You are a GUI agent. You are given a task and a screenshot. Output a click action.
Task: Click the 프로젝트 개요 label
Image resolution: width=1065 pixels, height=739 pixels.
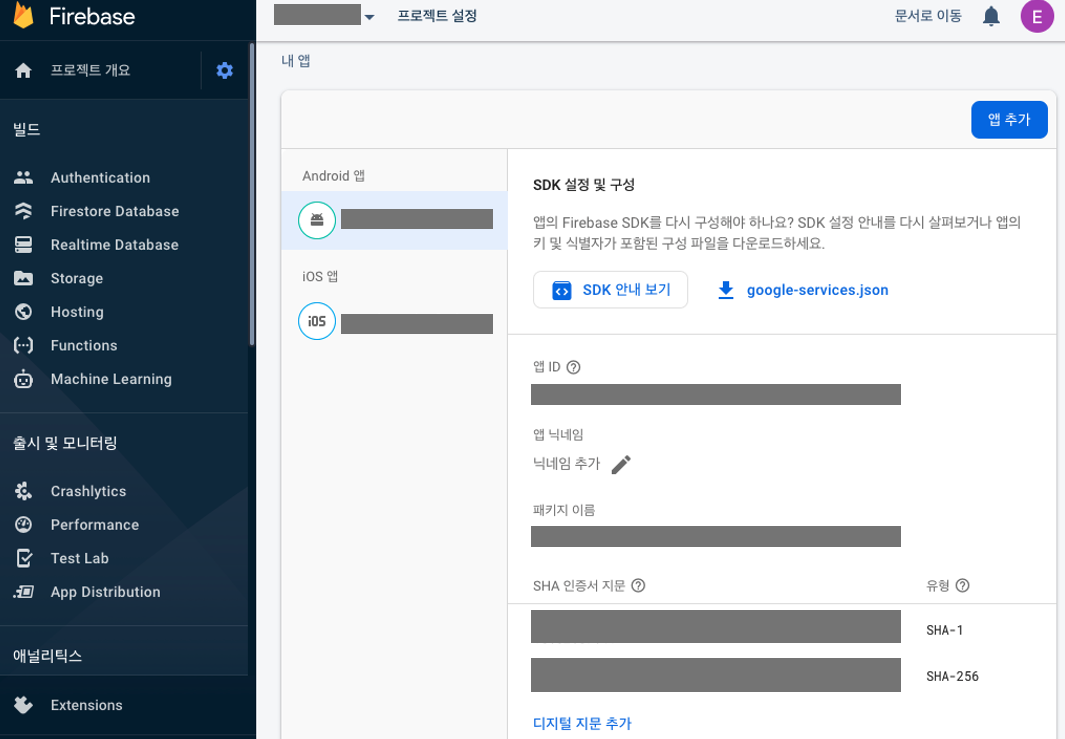(90, 70)
